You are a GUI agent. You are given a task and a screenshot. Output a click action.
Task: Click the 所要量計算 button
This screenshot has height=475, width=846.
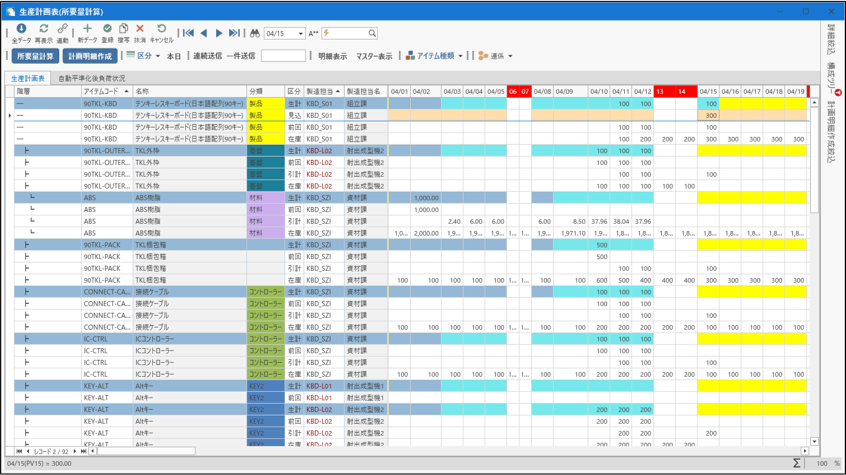(35, 56)
